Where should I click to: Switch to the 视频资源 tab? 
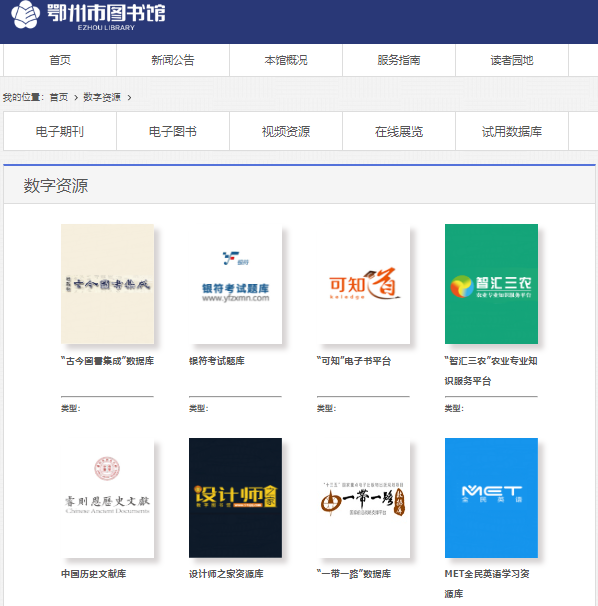click(286, 131)
